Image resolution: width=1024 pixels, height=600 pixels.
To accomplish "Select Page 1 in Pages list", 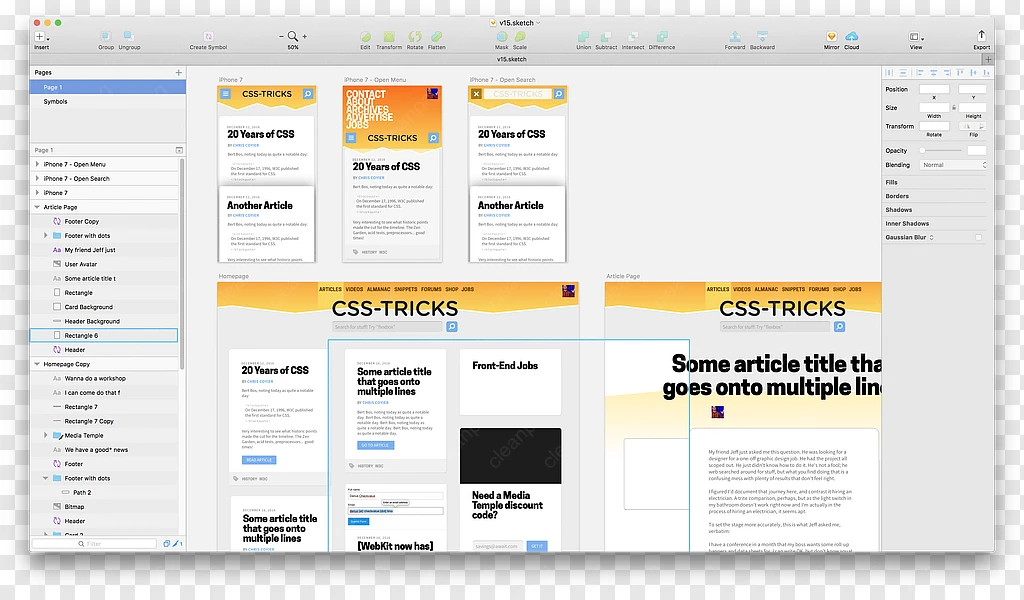I will pos(108,87).
